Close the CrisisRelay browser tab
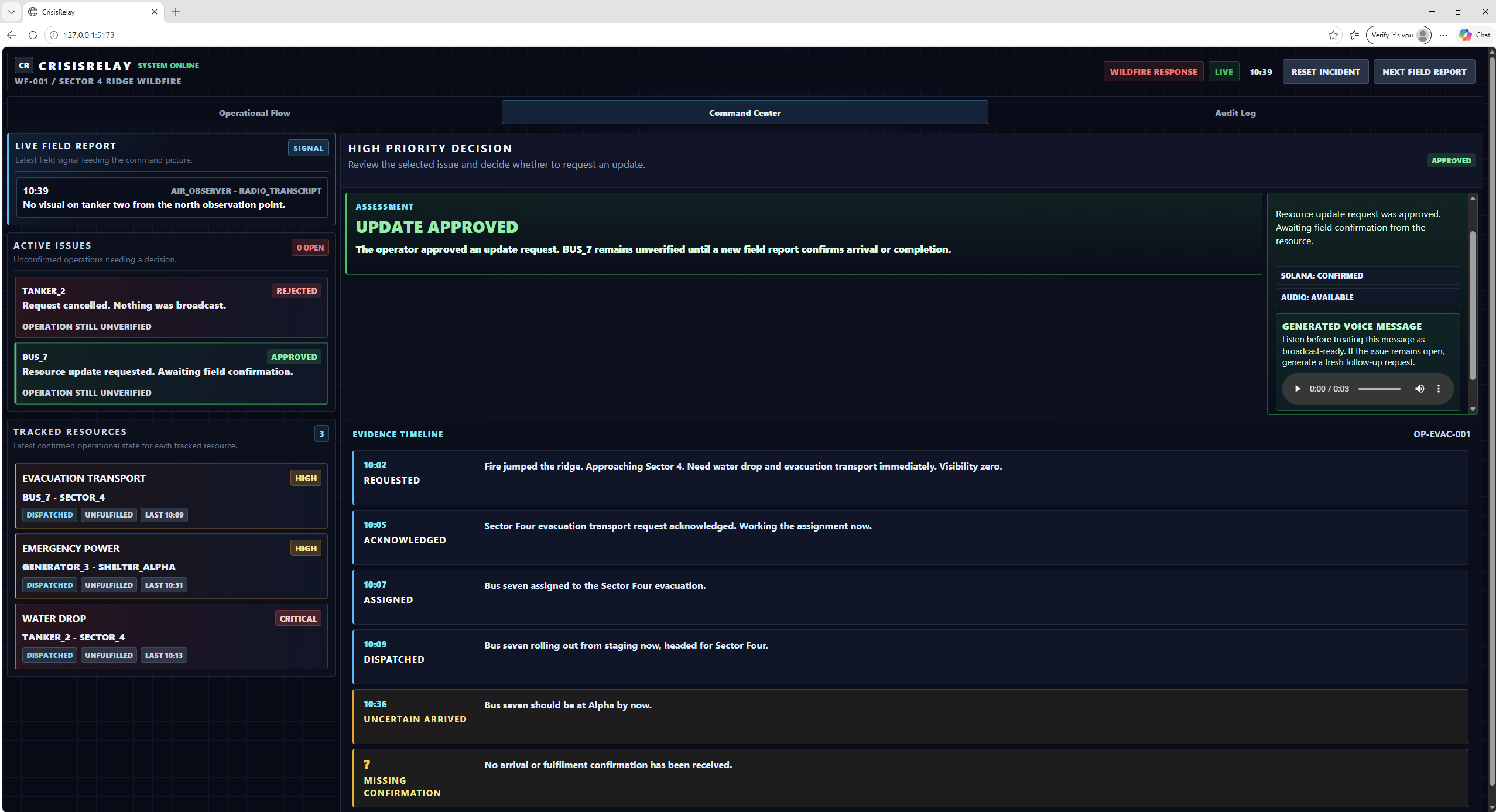 155,12
